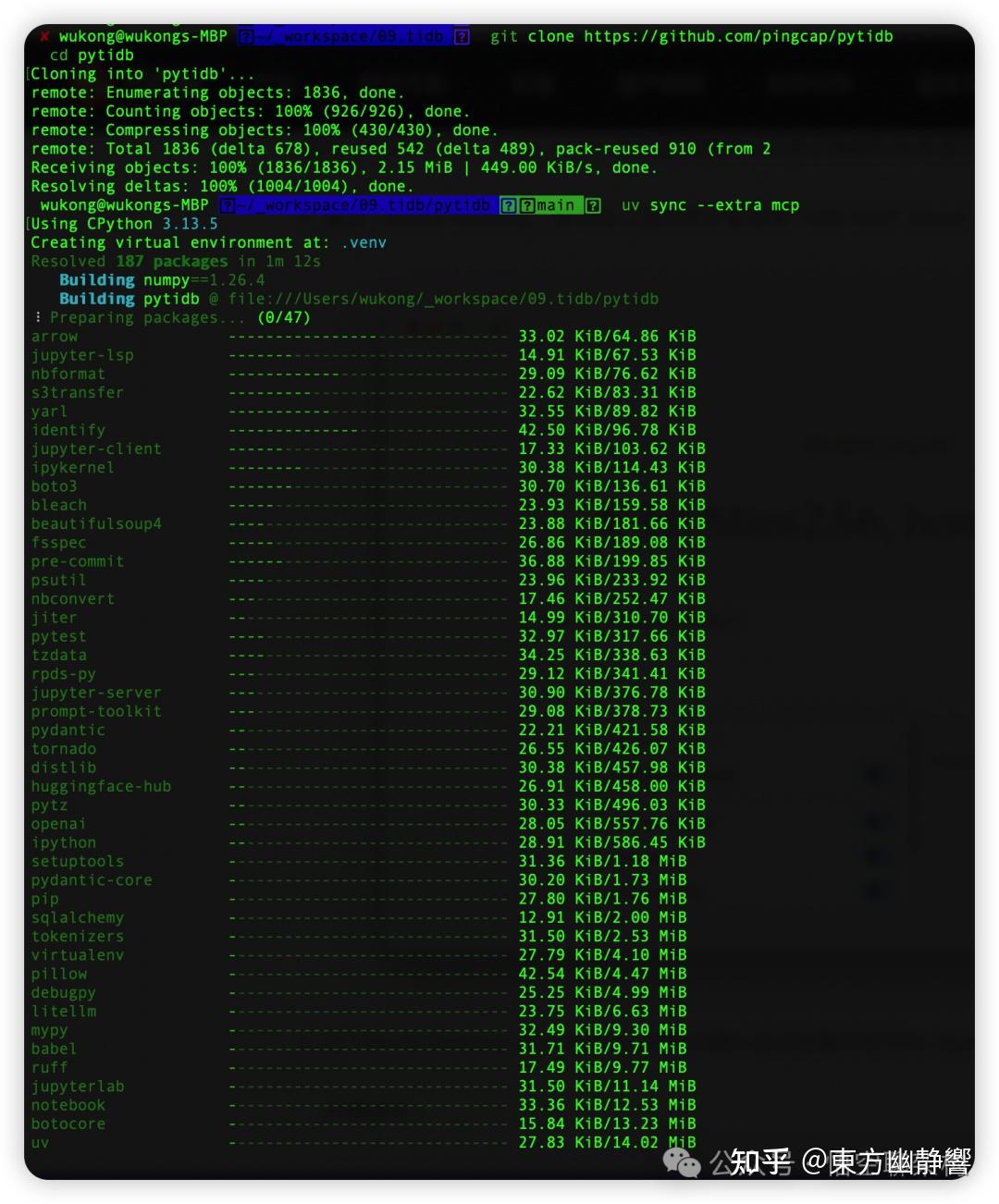Screen dimensions: 999x1204
Task: Click '42.50 KiB/96.78 KiB' size value
Action: (608, 430)
